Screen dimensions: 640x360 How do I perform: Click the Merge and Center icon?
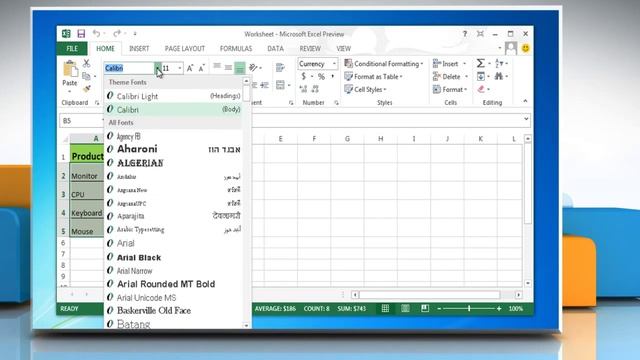point(280,85)
